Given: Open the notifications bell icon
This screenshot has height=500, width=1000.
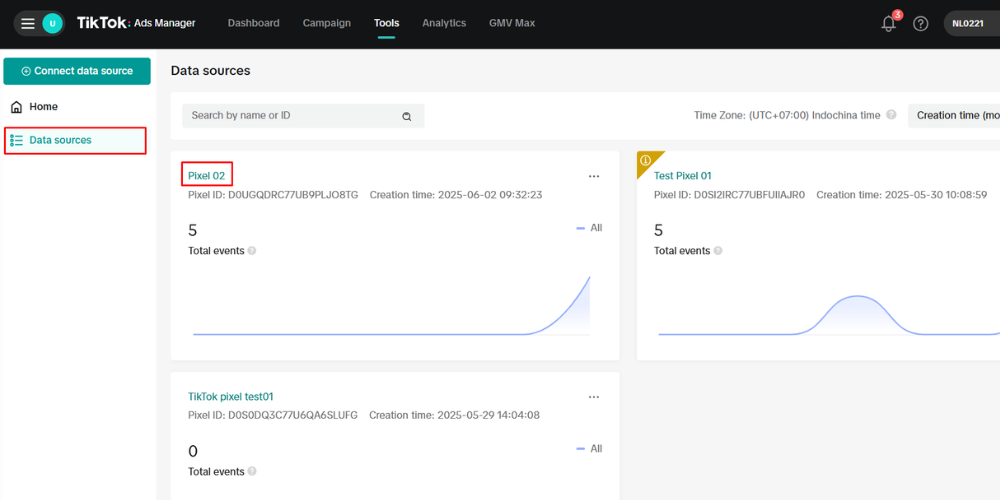Looking at the screenshot, I should 888,24.
